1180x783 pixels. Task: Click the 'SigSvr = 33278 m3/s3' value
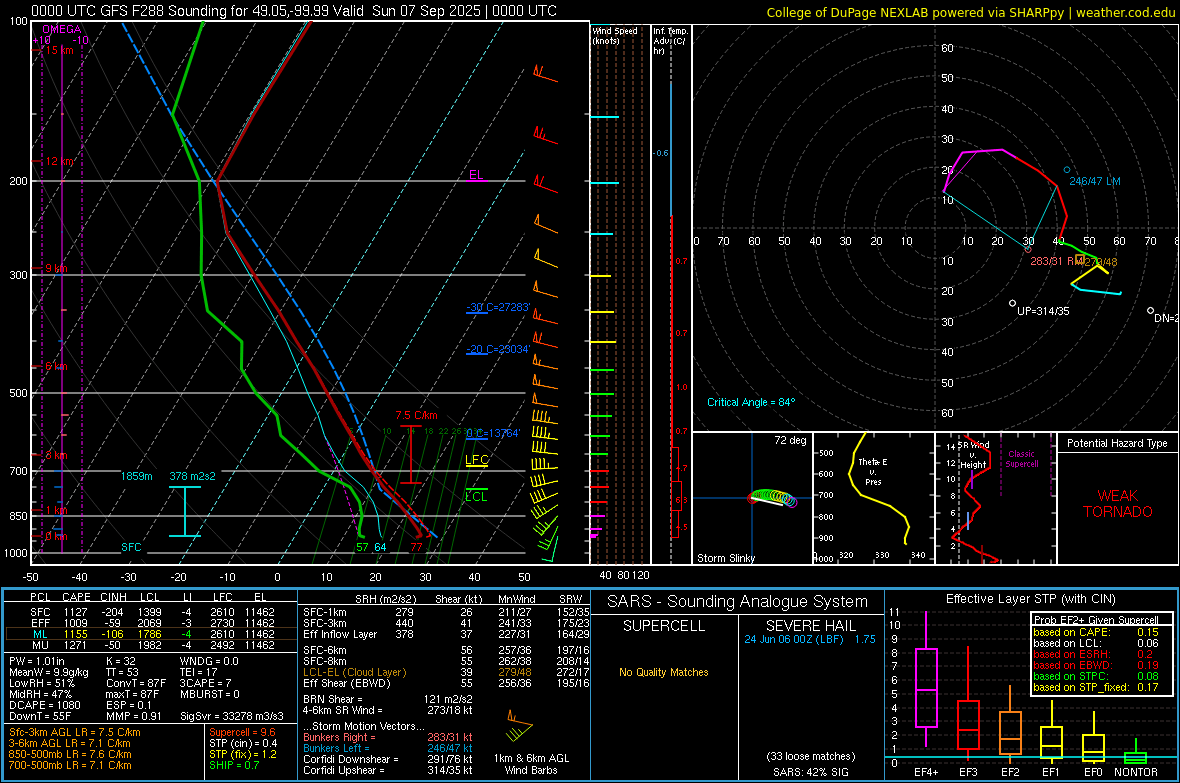232,716
